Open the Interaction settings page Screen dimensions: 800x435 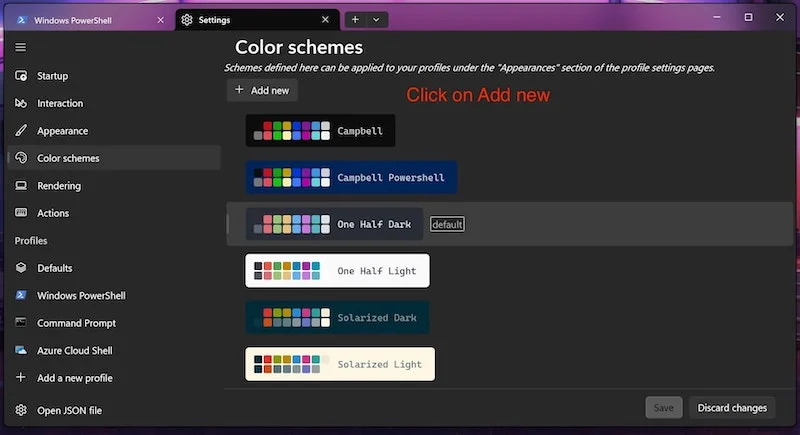(x=114, y=103)
